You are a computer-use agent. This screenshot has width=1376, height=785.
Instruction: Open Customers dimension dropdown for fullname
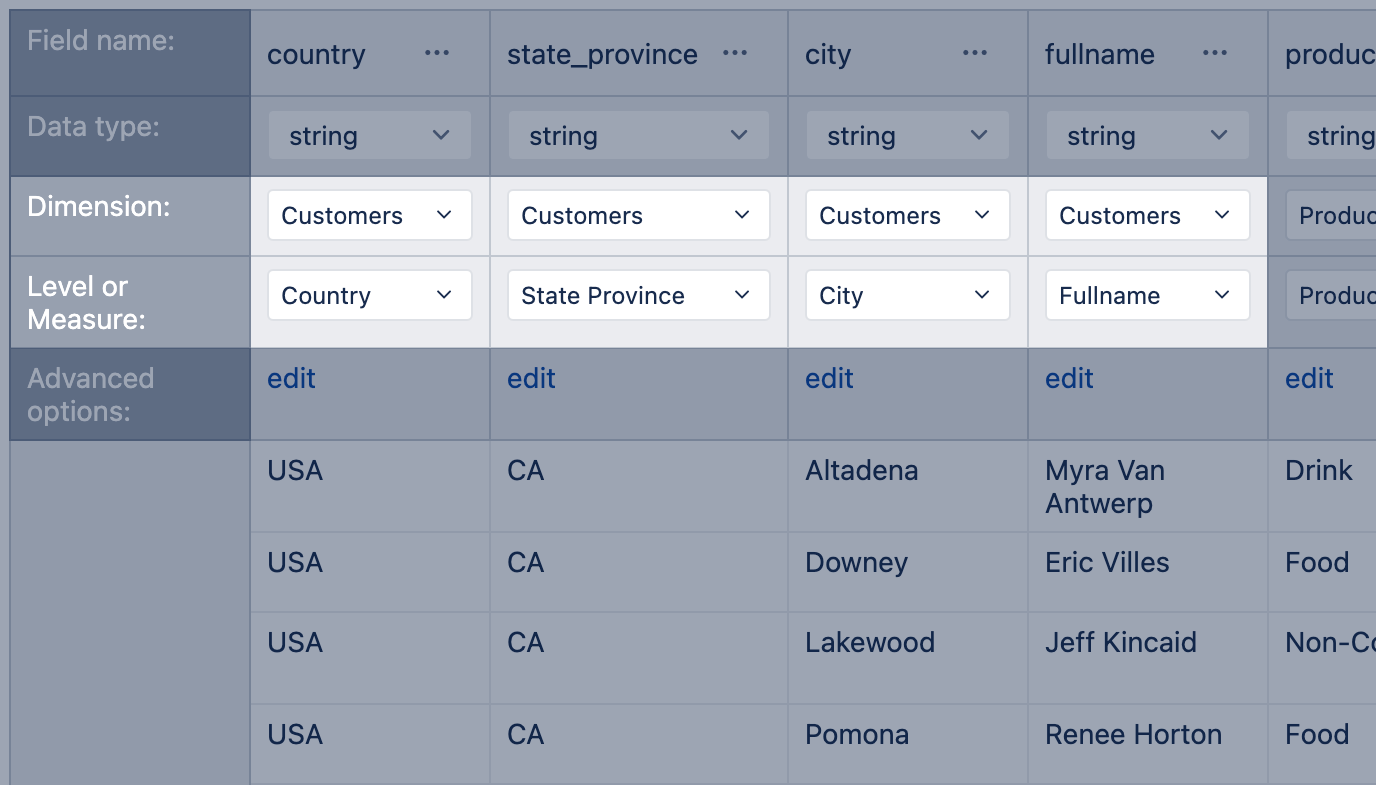pyautogui.click(x=1147, y=216)
